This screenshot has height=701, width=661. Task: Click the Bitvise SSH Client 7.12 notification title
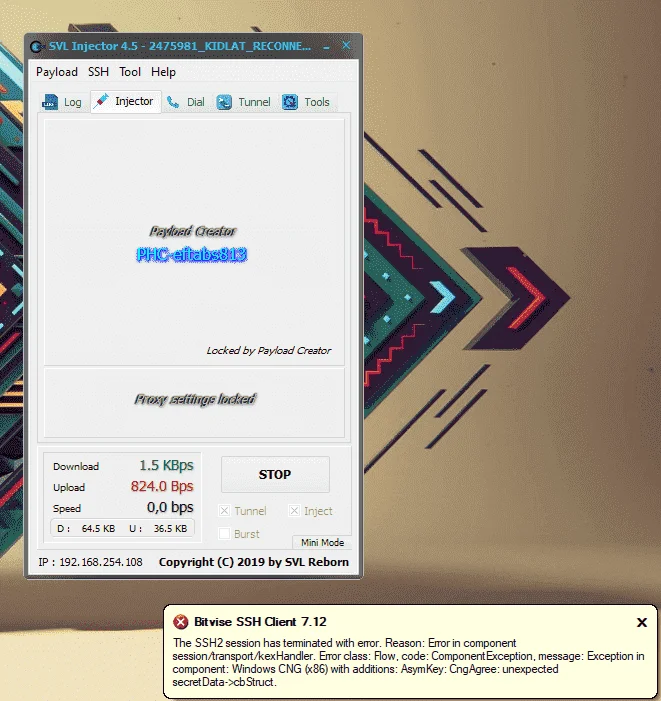[260, 622]
